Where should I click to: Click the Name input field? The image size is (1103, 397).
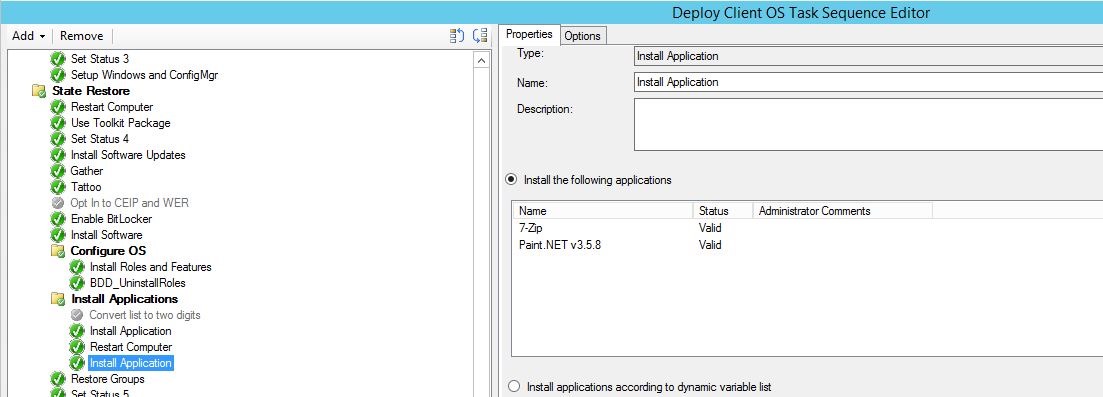[868, 82]
